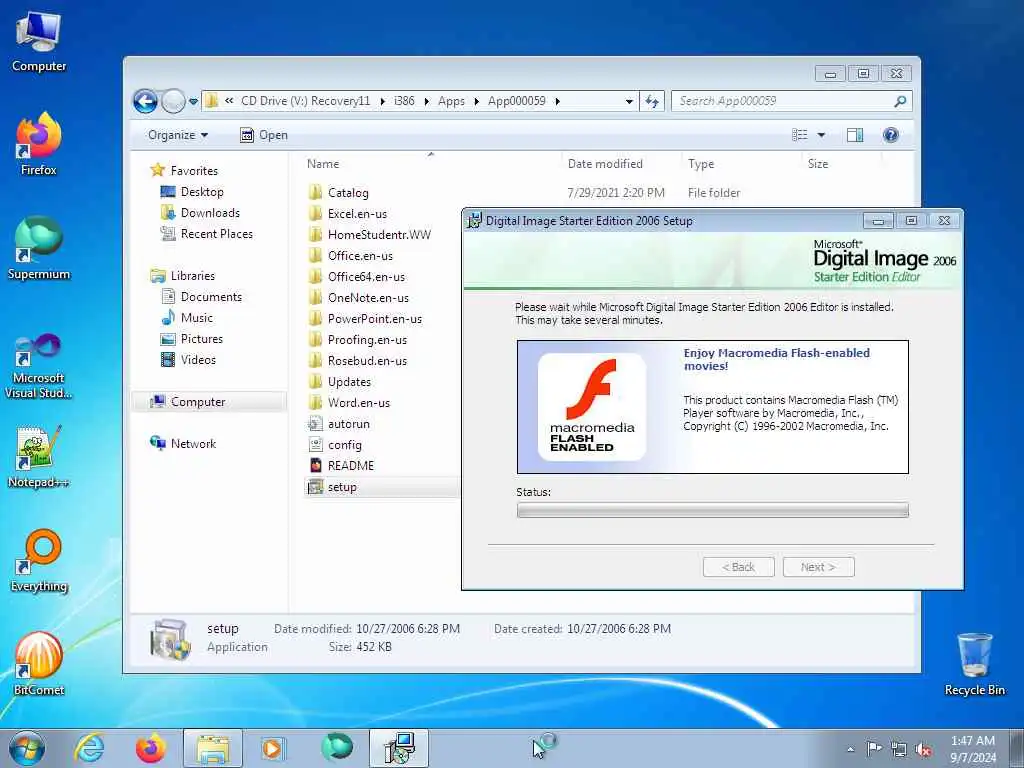Viewport: 1024px width, 768px height.
Task: Sort by the Size column header
Action: pyautogui.click(x=841, y=164)
